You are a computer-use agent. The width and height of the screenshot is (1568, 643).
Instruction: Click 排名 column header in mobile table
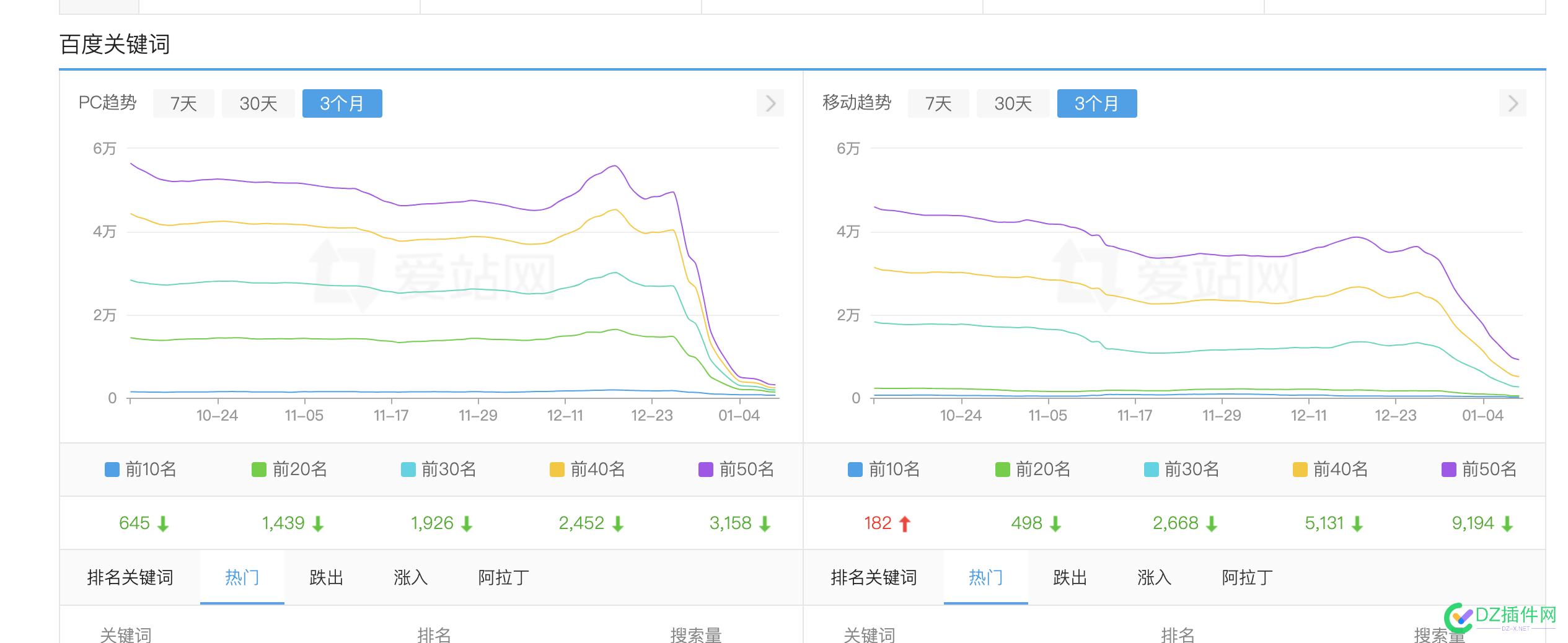pyautogui.click(x=1178, y=635)
